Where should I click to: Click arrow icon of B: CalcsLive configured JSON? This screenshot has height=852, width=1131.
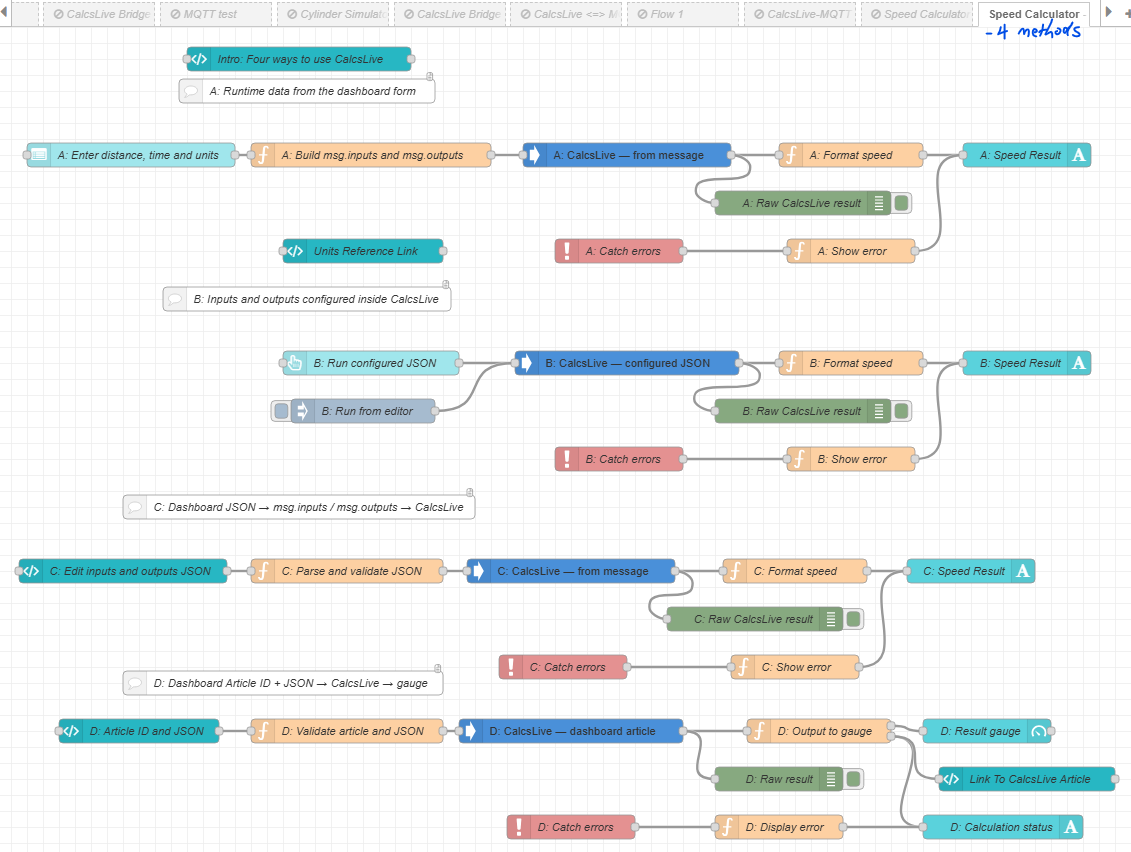point(527,364)
